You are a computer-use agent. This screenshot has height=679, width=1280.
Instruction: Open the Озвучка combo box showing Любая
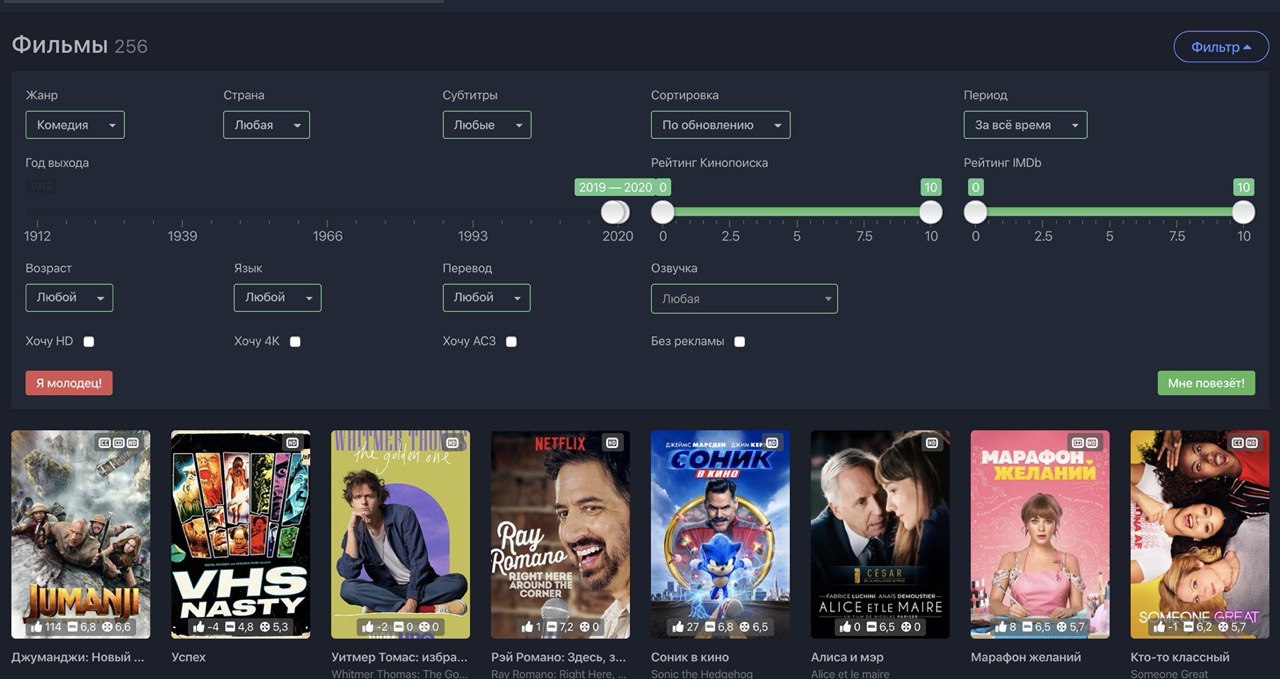(x=744, y=299)
